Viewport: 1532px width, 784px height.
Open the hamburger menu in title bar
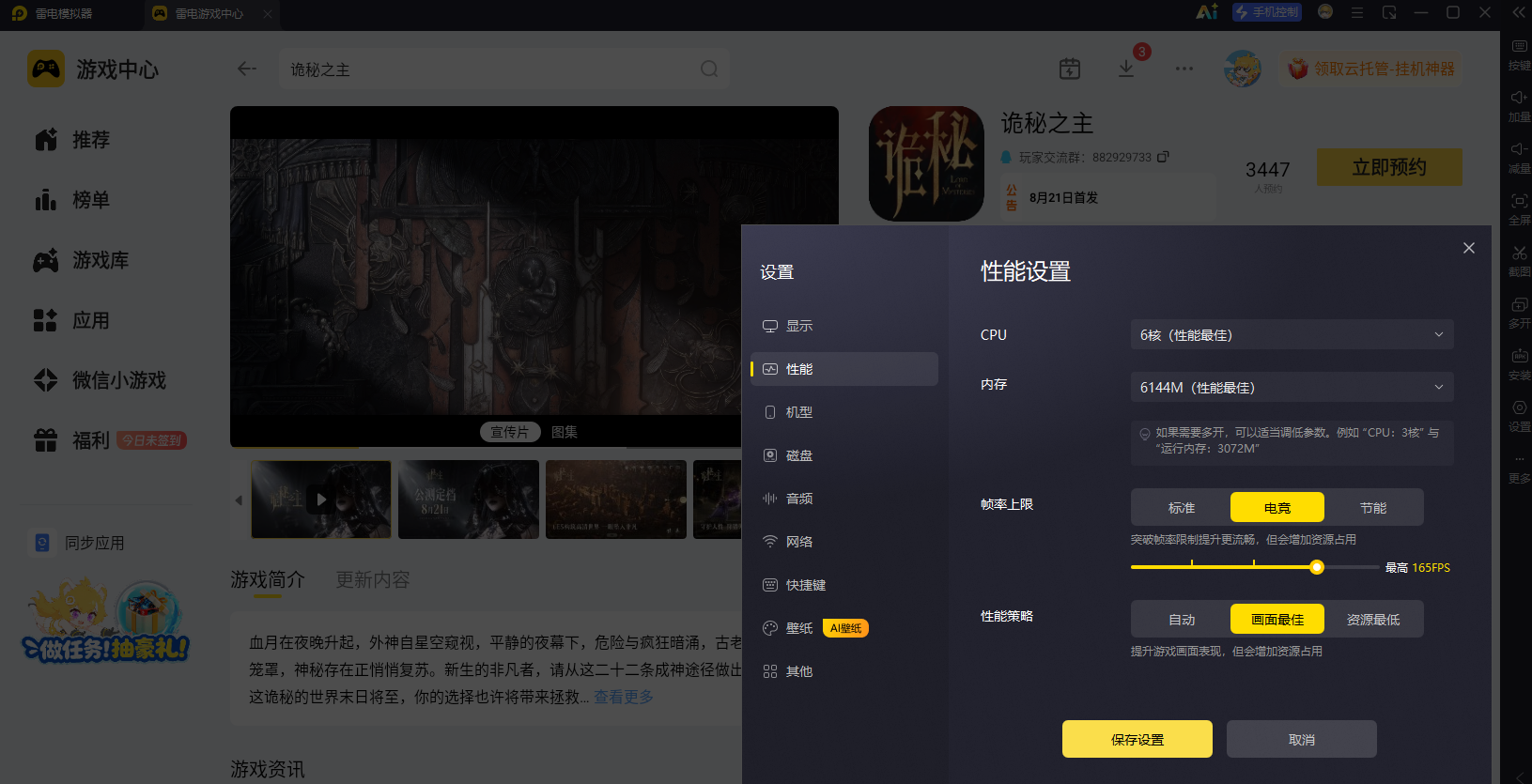tap(1357, 12)
